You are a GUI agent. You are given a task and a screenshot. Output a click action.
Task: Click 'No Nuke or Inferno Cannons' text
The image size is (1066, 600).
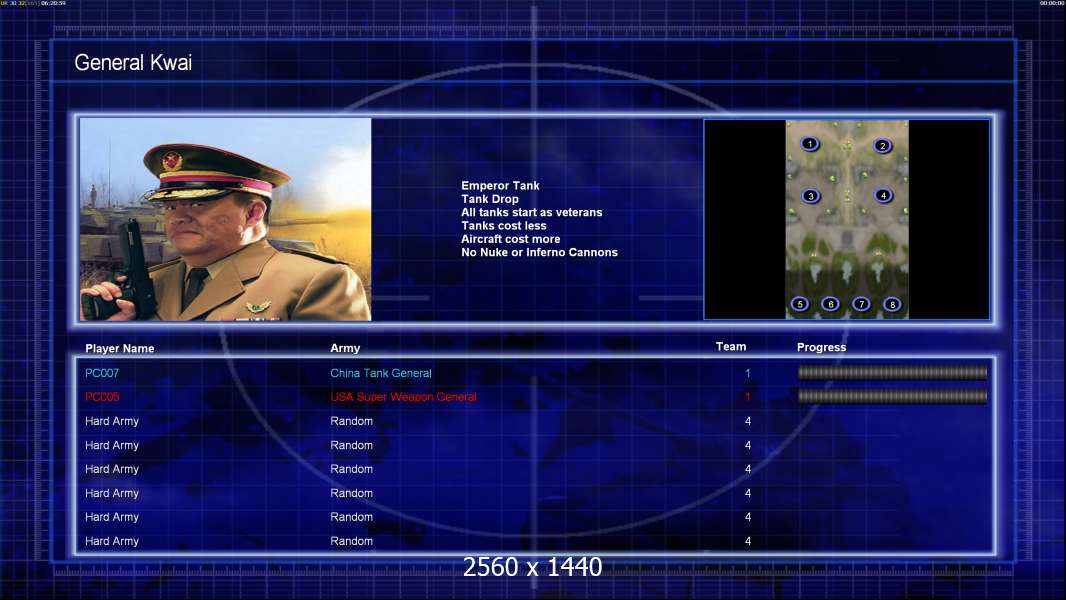tap(539, 252)
